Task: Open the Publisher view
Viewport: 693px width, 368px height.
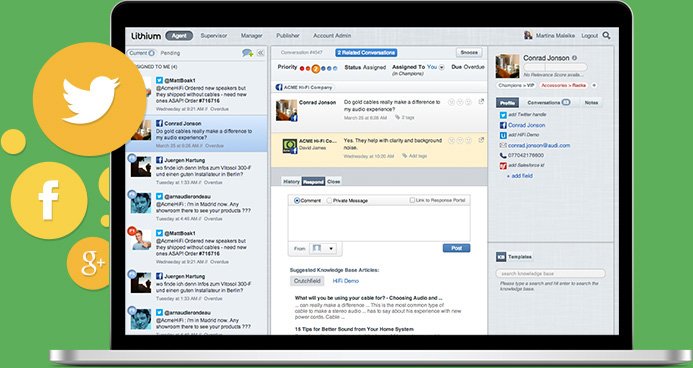Action: 288,36
